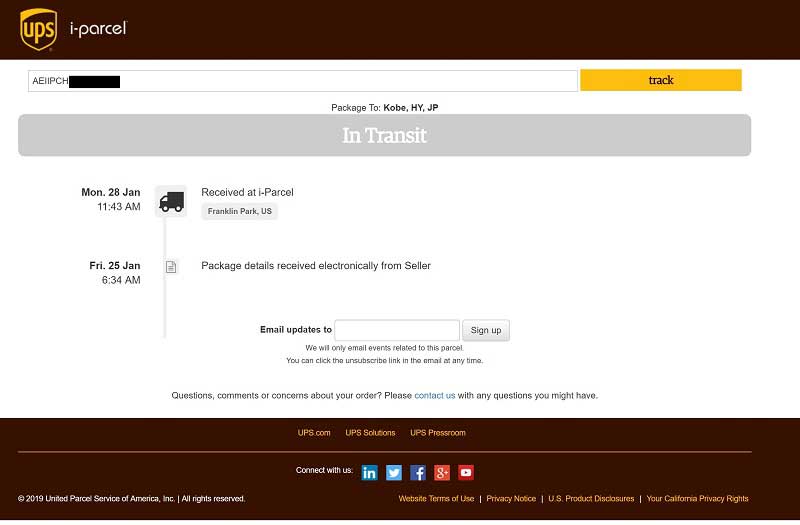The image size is (800, 525).
Task: Click the 'Email updates to' label
Action: click(296, 330)
